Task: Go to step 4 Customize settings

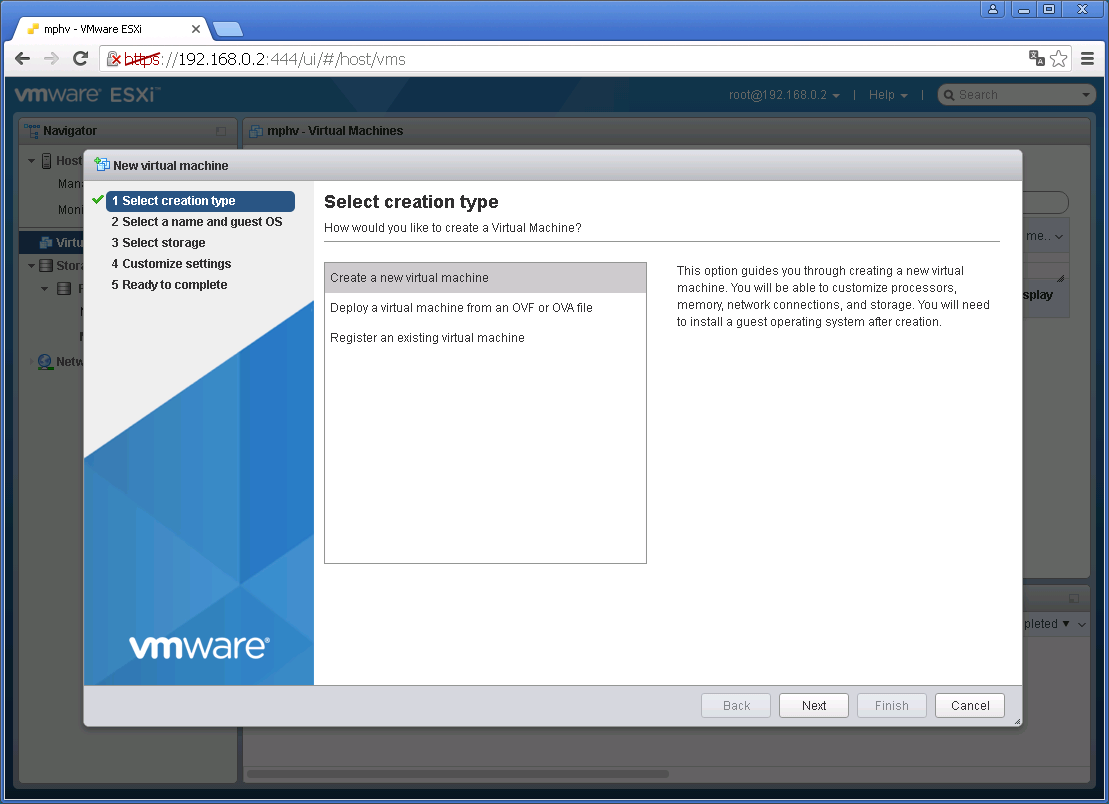Action: (x=171, y=264)
